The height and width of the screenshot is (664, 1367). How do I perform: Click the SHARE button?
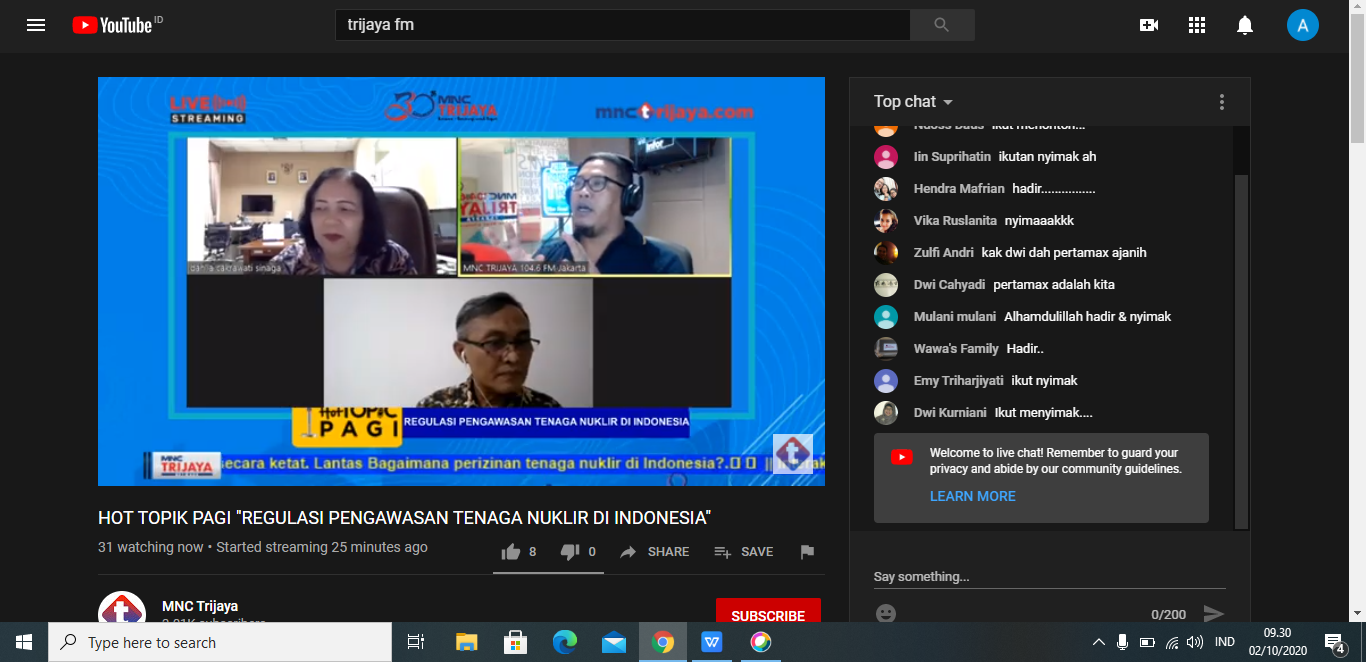pos(655,552)
